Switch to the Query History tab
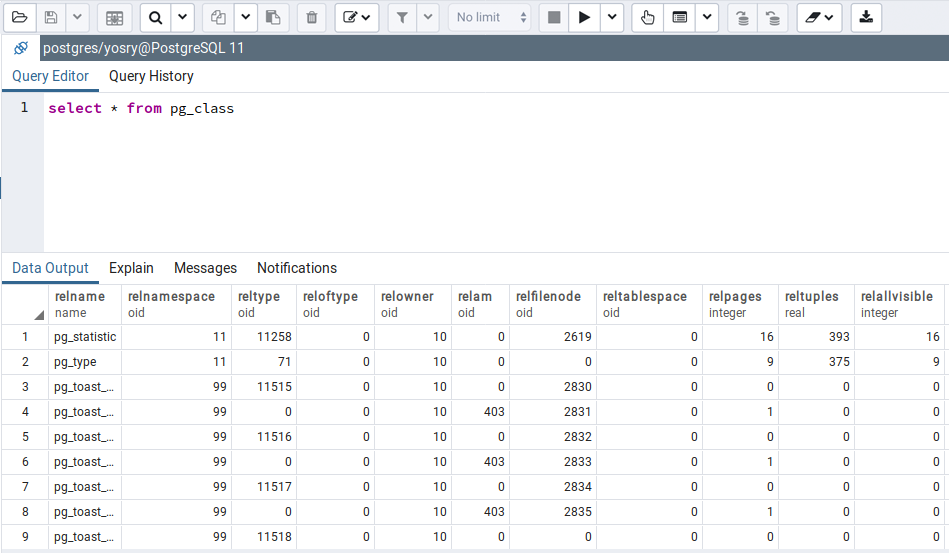This screenshot has width=949, height=553. pyautogui.click(x=151, y=76)
